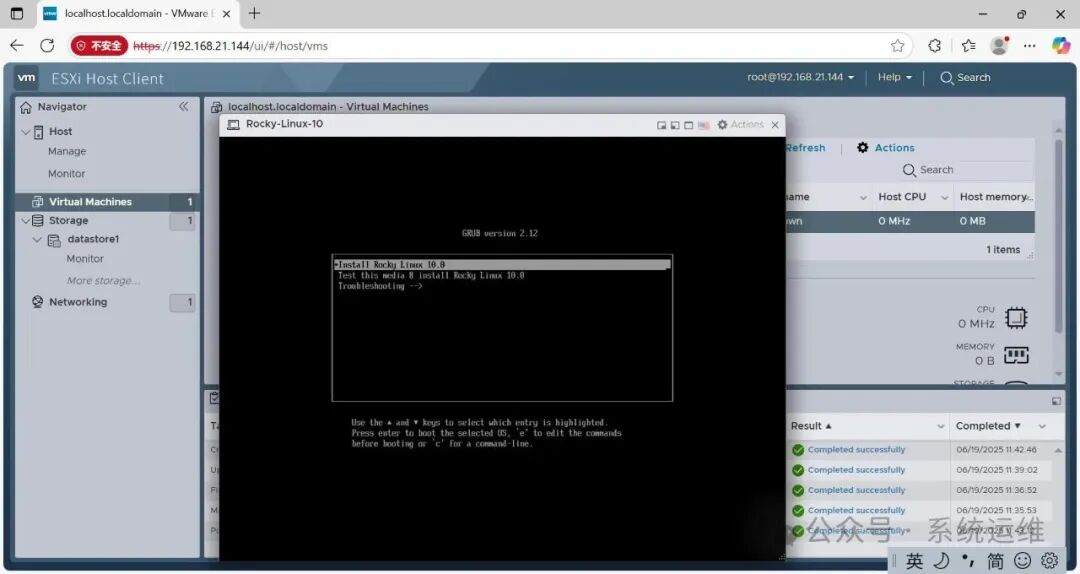The image size is (1080, 574).
Task: Click the console full-window icon
Action: [689, 125]
